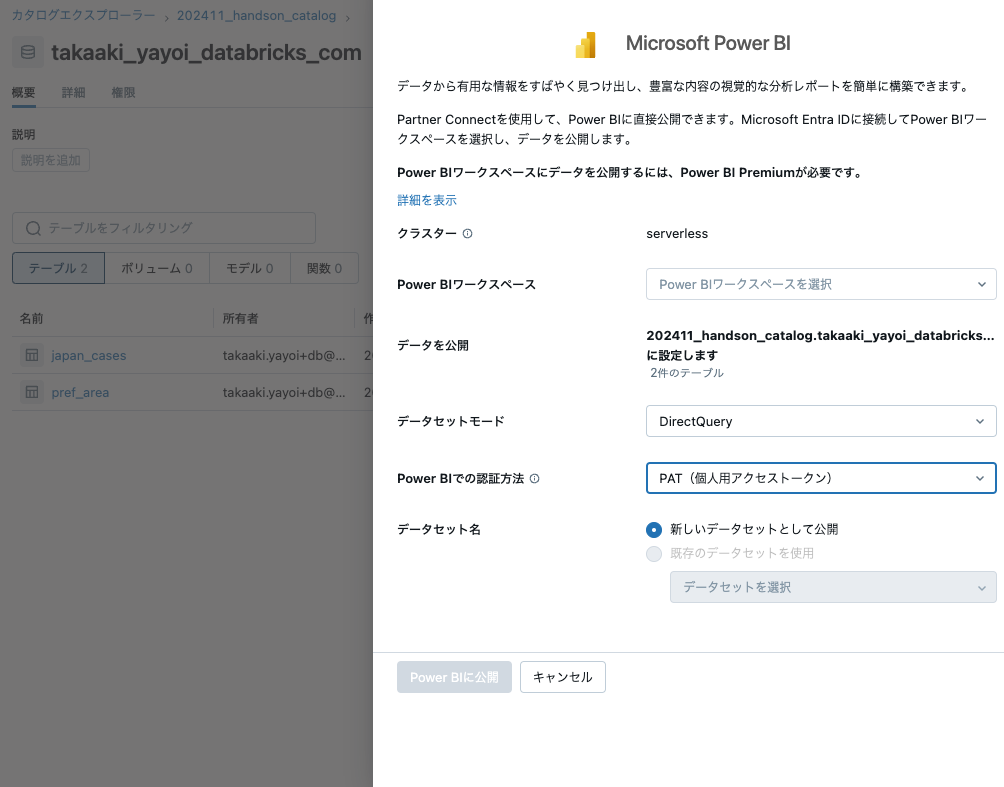Select the ボリューム 0 tab

[x=155, y=268]
